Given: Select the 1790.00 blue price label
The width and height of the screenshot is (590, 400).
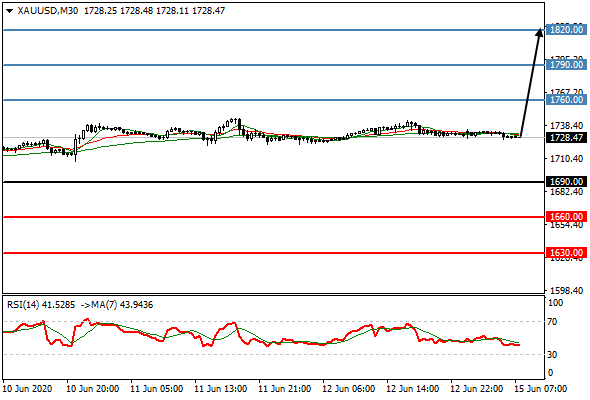Looking at the screenshot, I should pos(566,65).
